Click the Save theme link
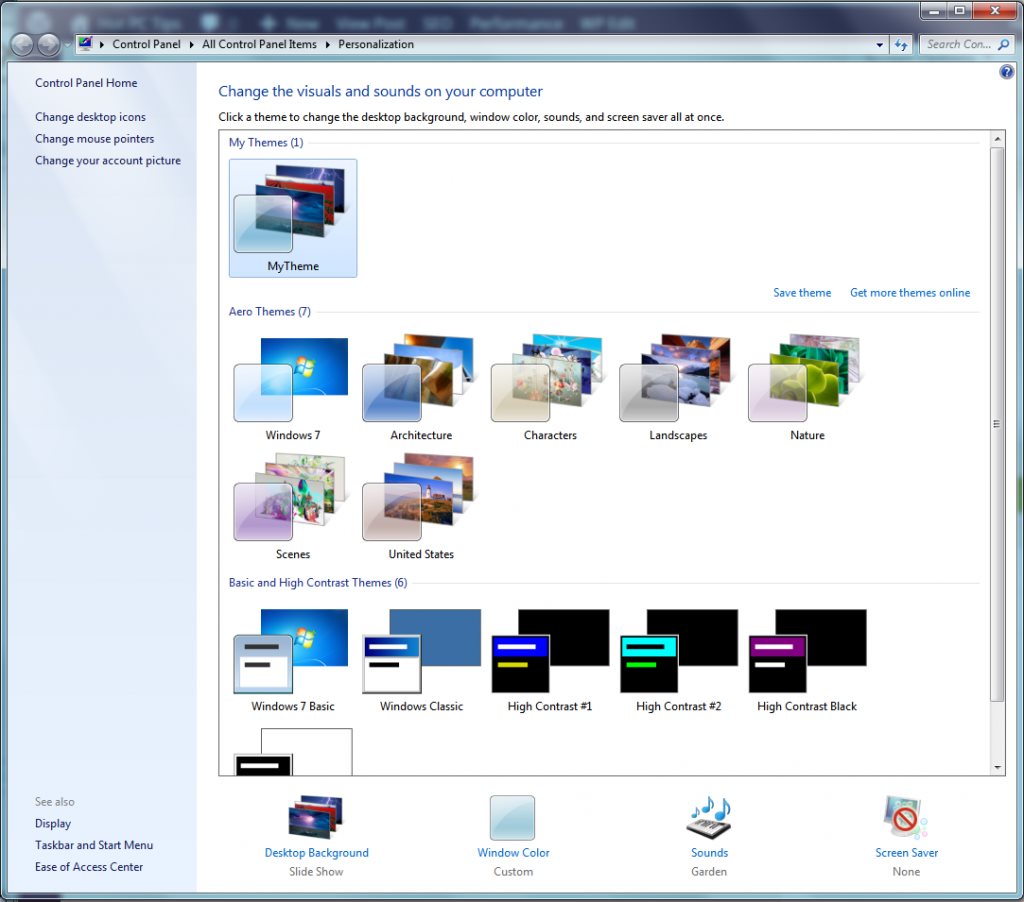 click(802, 292)
